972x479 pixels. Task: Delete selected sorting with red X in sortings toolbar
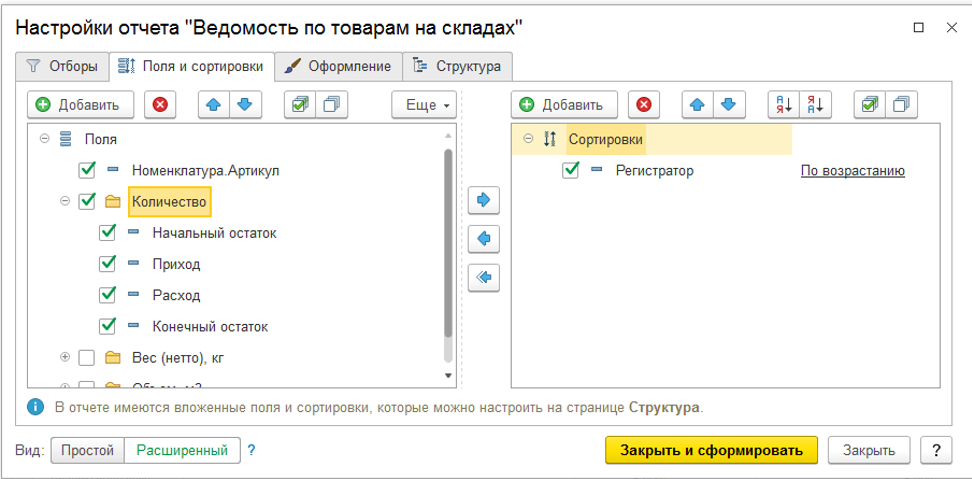pos(644,105)
